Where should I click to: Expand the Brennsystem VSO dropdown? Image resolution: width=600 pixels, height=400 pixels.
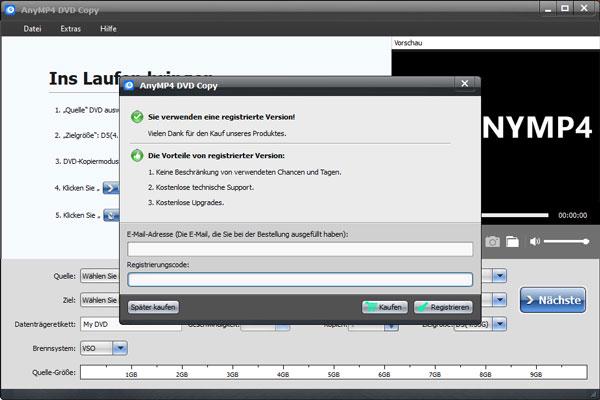(120, 348)
